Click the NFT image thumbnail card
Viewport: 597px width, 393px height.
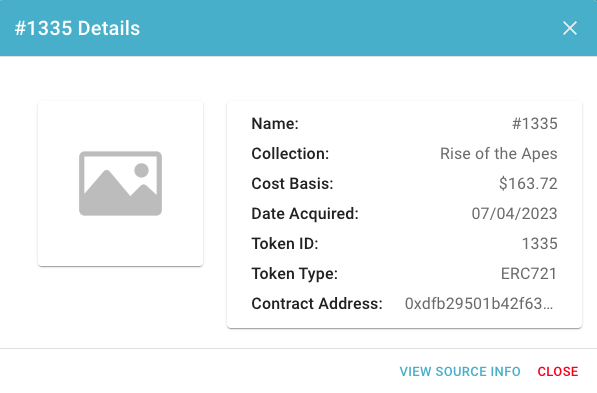point(120,184)
